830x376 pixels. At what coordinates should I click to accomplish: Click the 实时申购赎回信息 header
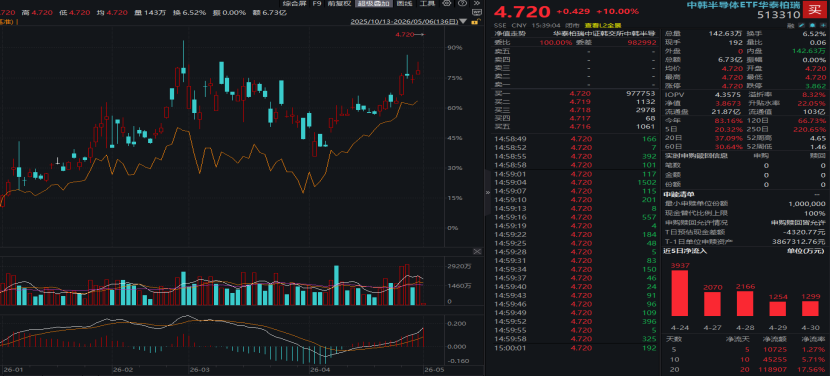[x=696, y=156]
